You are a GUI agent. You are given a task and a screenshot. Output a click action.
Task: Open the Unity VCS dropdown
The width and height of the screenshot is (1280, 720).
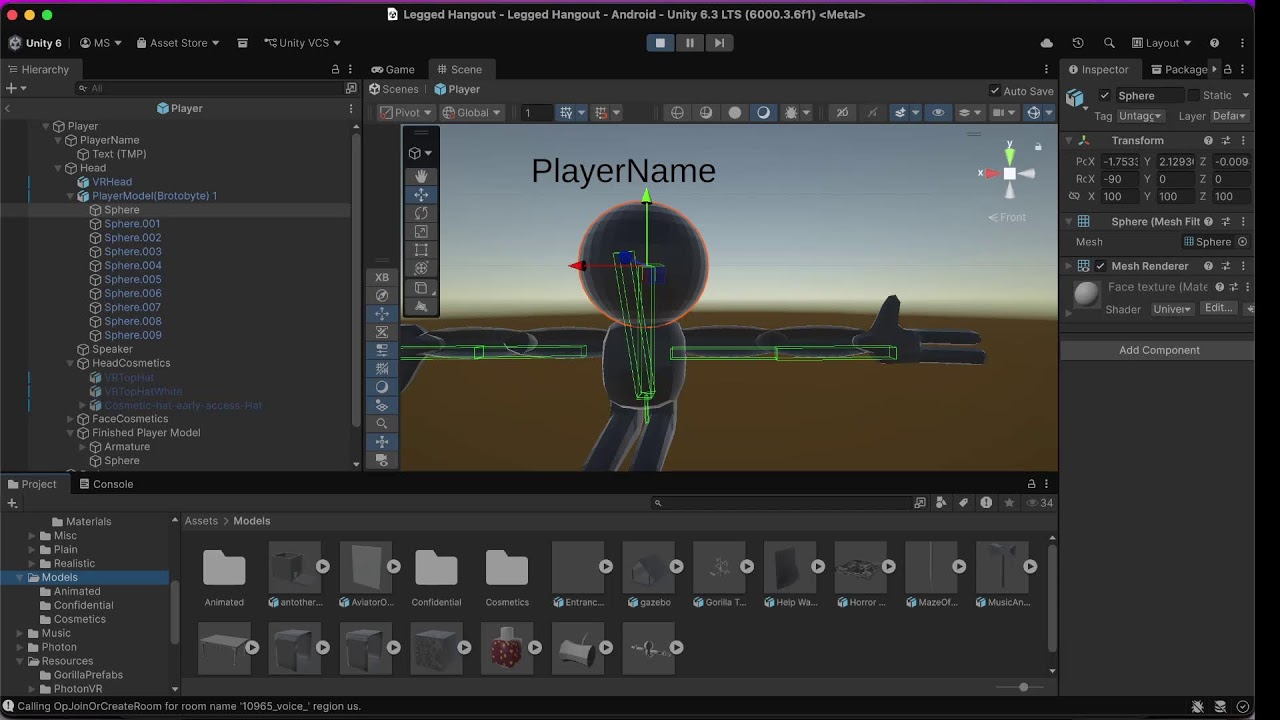[x=302, y=43]
